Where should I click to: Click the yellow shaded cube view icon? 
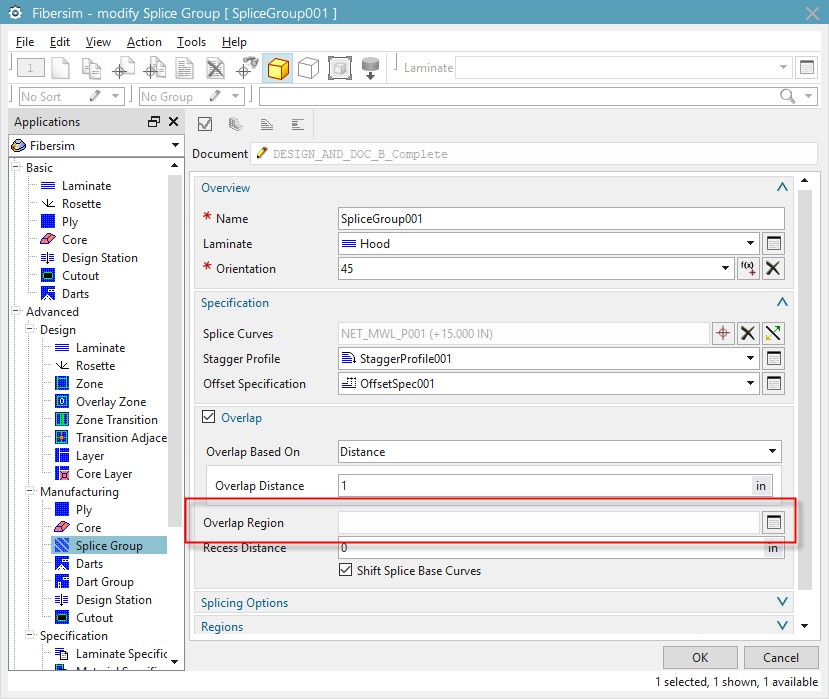coord(278,68)
